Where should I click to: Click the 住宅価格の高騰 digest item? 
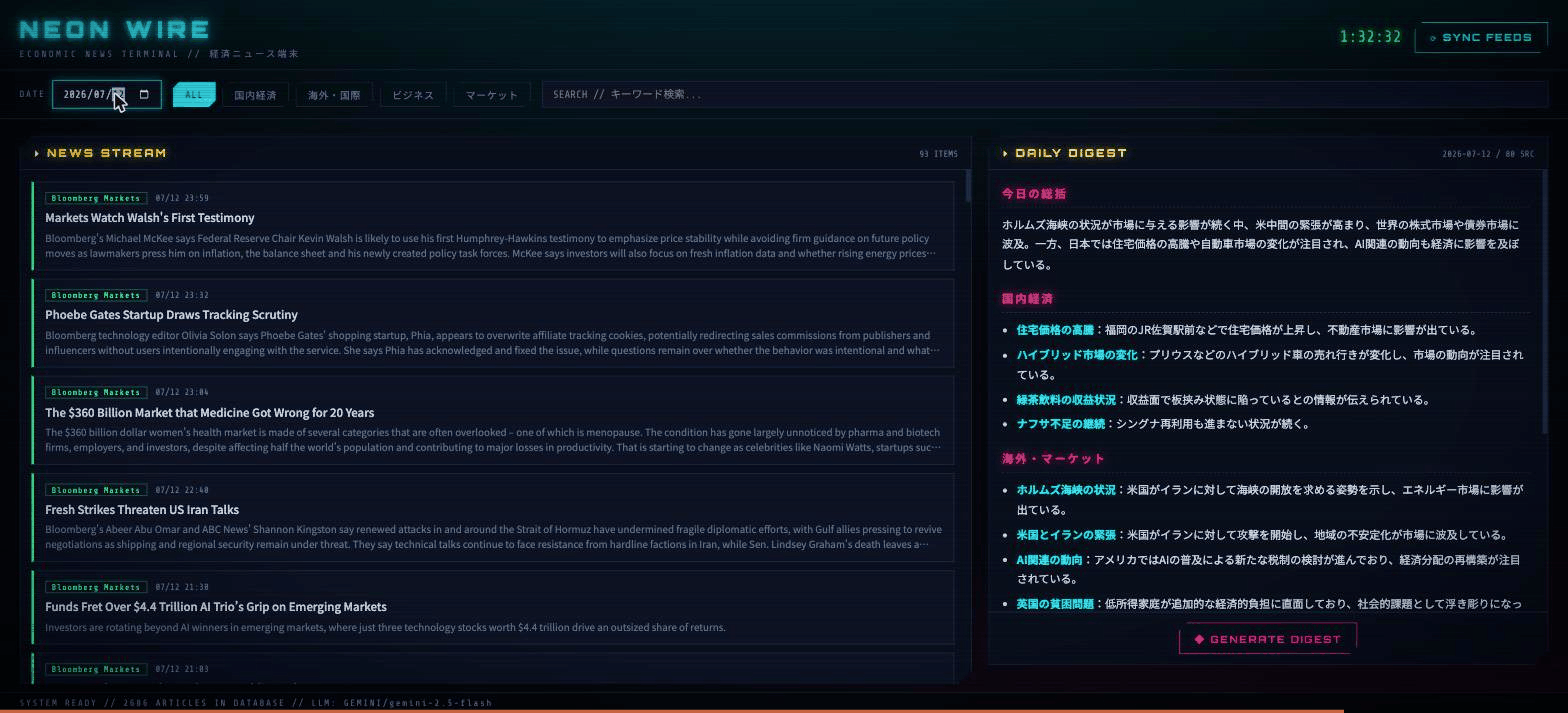[1055, 330]
